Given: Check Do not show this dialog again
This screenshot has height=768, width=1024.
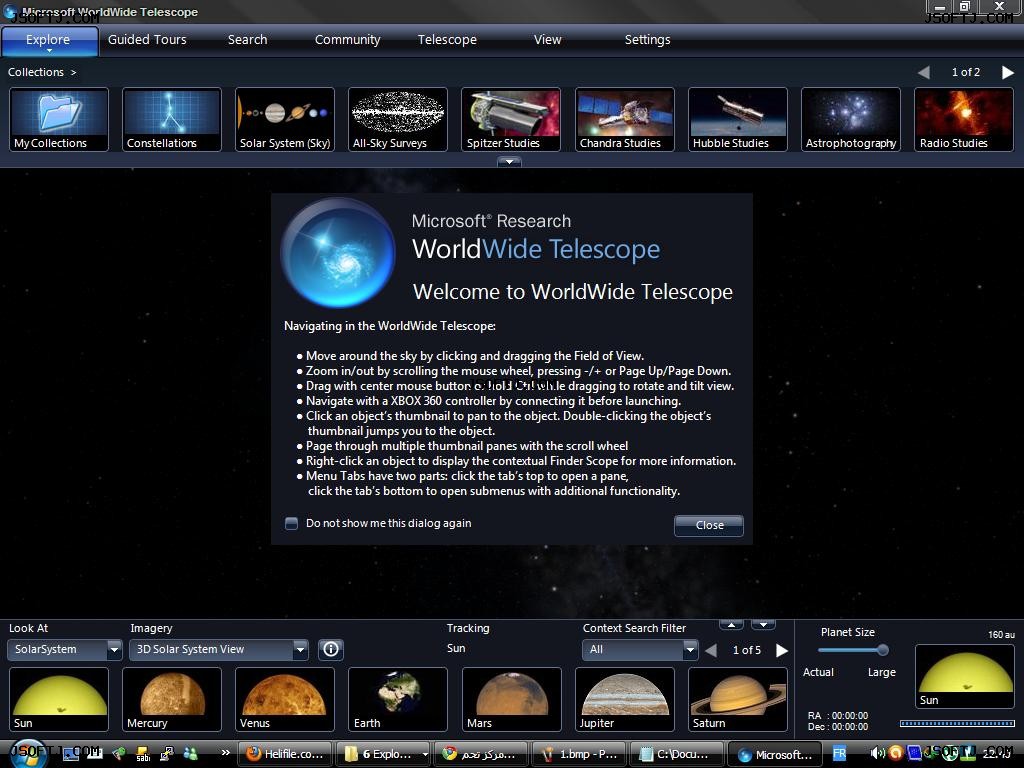Looking at the screenshot, I should (291, 523).
